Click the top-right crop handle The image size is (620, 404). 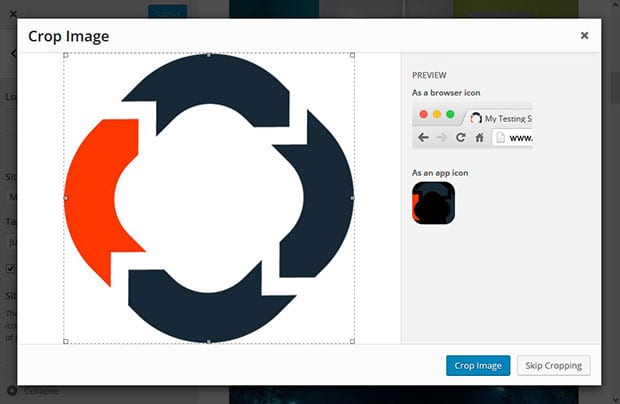pyautogui.click(x=352, y=55)
